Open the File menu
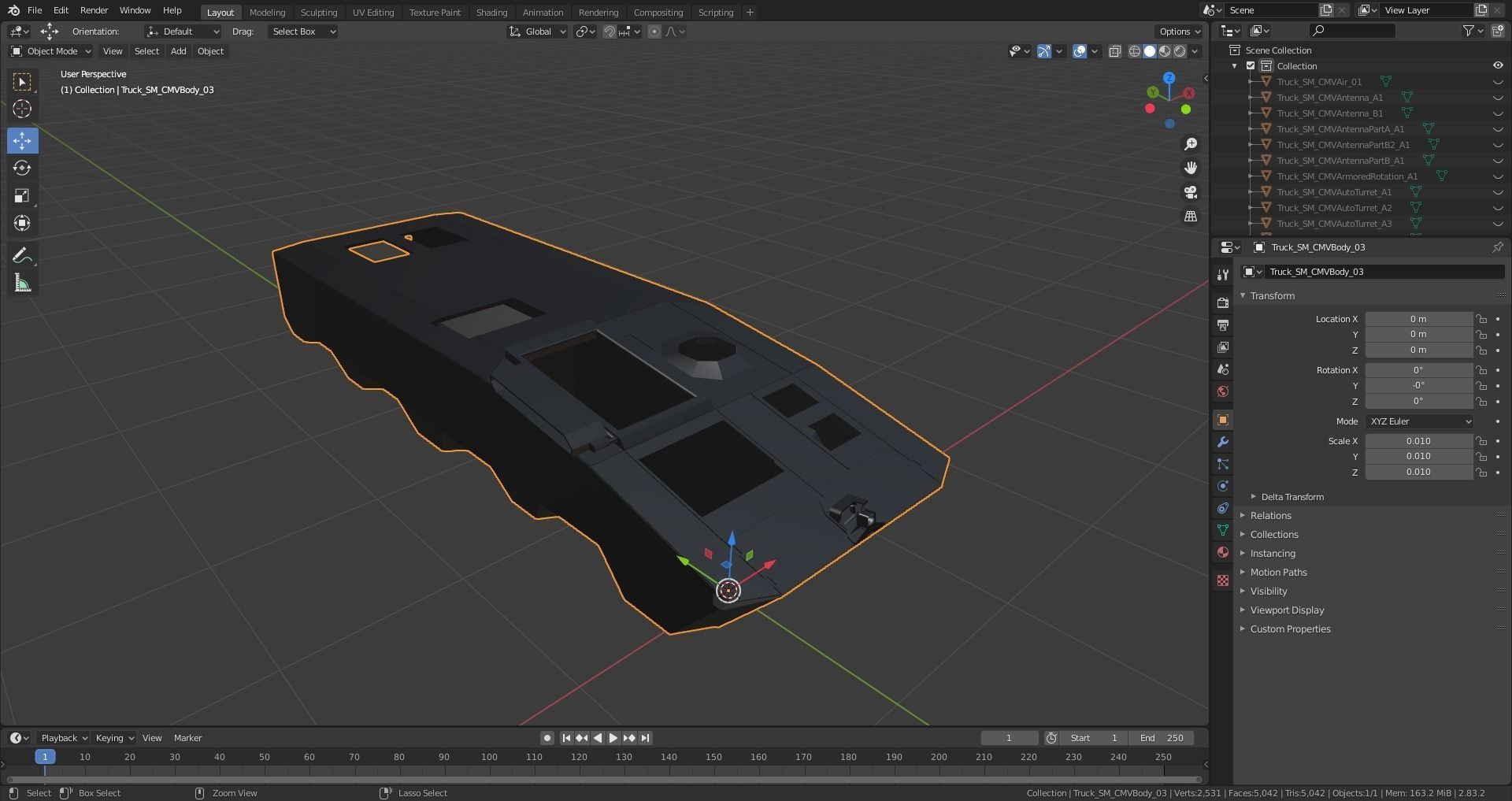The width and height of the screenshot is (1512, 801). pos(35,10)
